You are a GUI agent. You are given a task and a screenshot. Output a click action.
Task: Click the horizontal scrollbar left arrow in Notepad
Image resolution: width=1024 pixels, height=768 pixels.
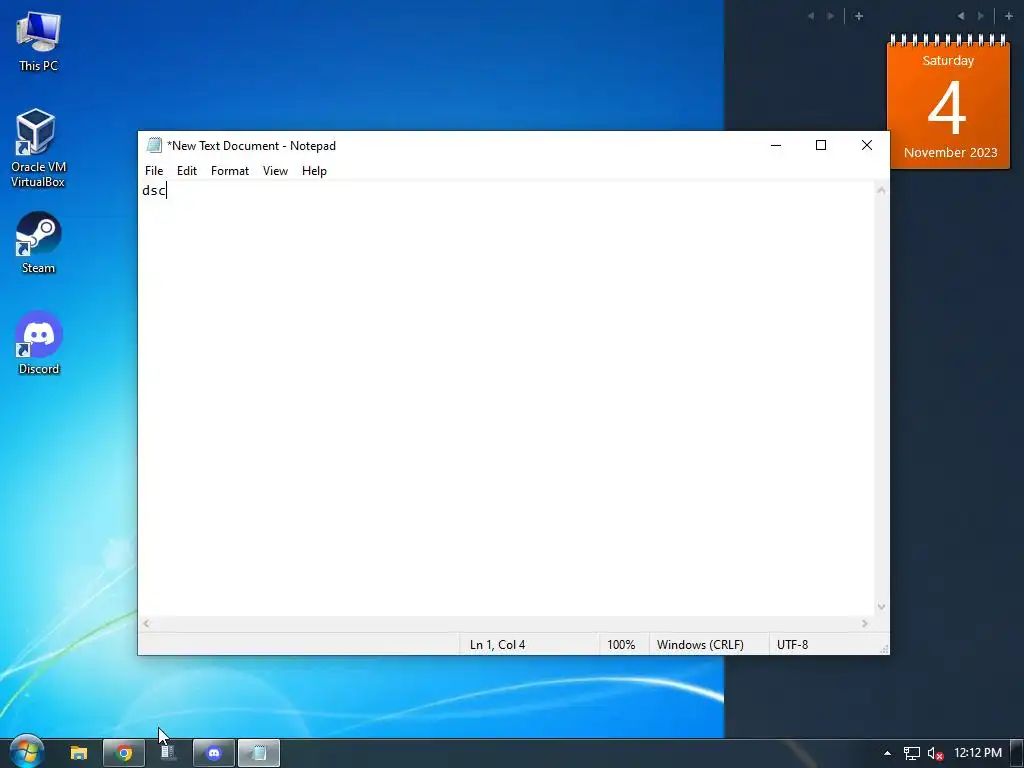coord(146,624)
